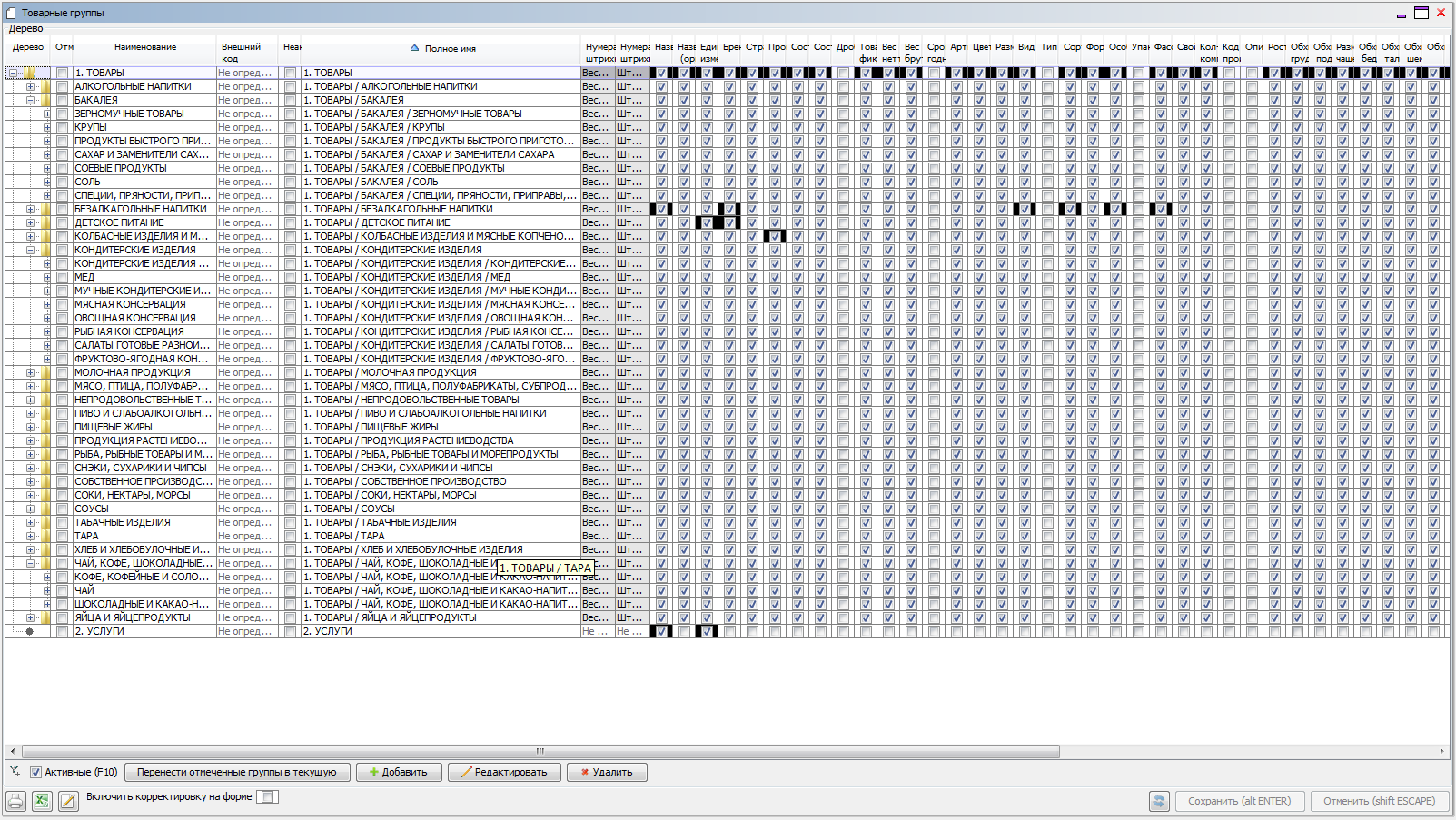The image size is (1456, 820).
Task: Expand the АЛКОГОЛЬНЫЕ НАПИТКИ tree node
Action: 30,86
